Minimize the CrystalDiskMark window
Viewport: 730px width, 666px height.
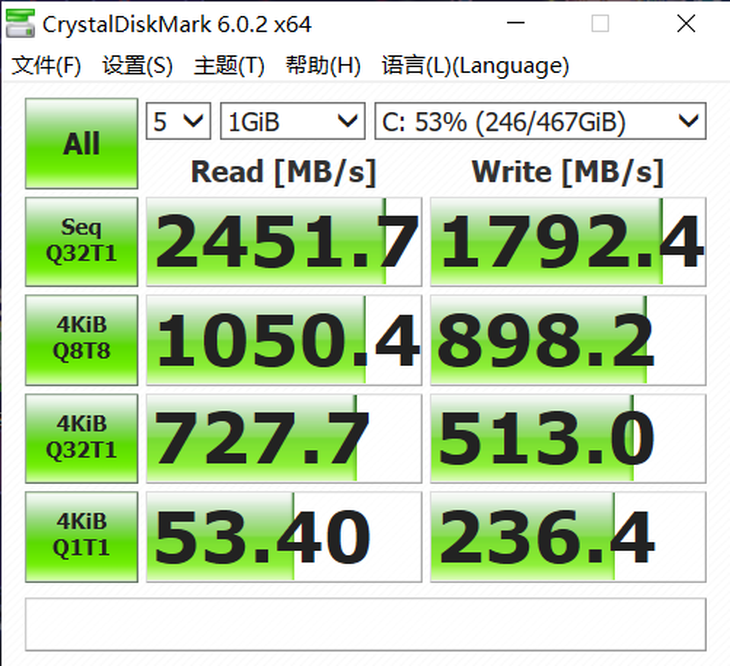tap(515, 23)
